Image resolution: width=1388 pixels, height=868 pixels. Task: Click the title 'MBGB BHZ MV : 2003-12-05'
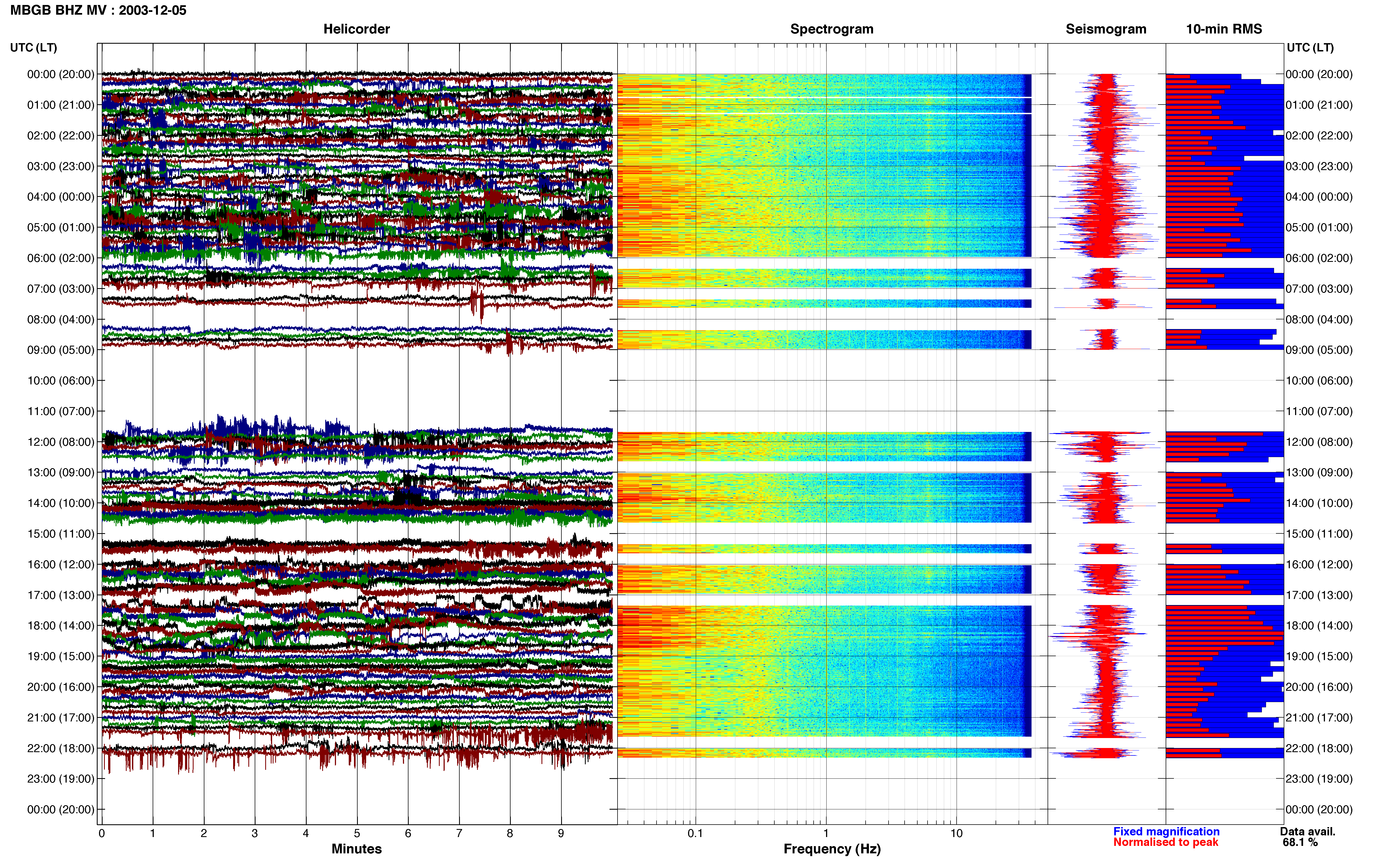pos(98,10)
